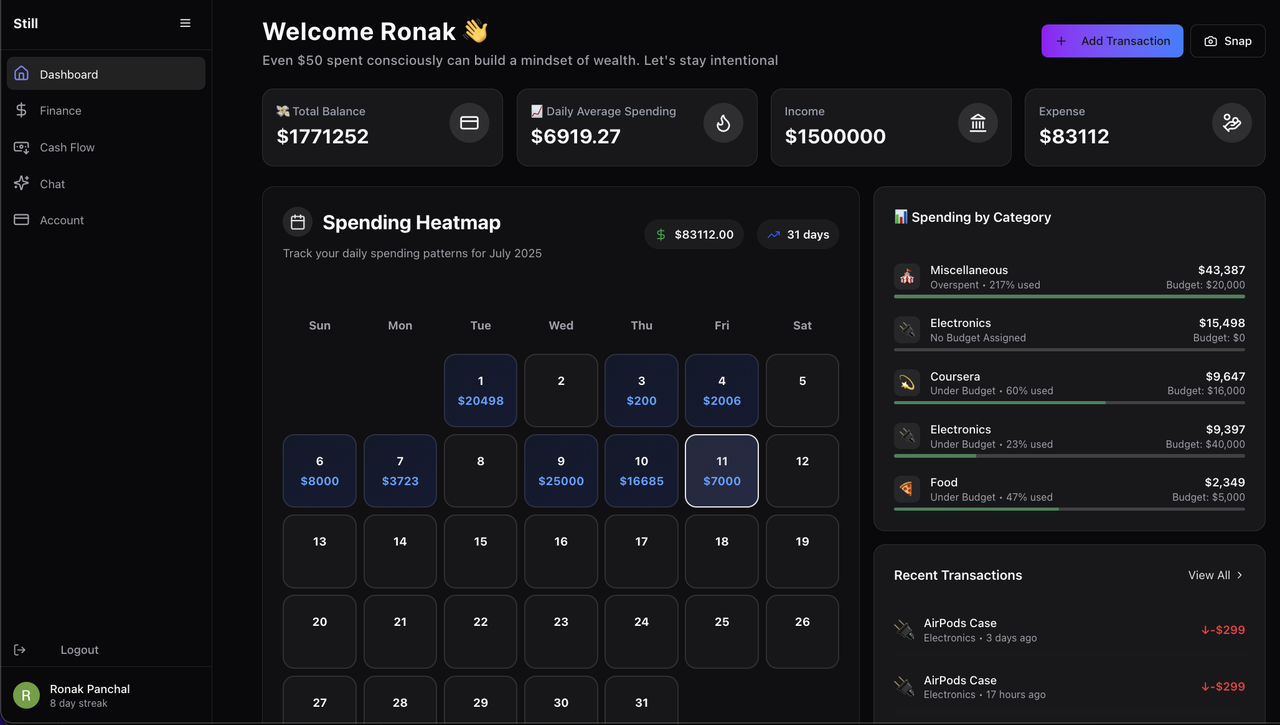Click the Add Transaction button
1280x725 pixels.
1112,41
